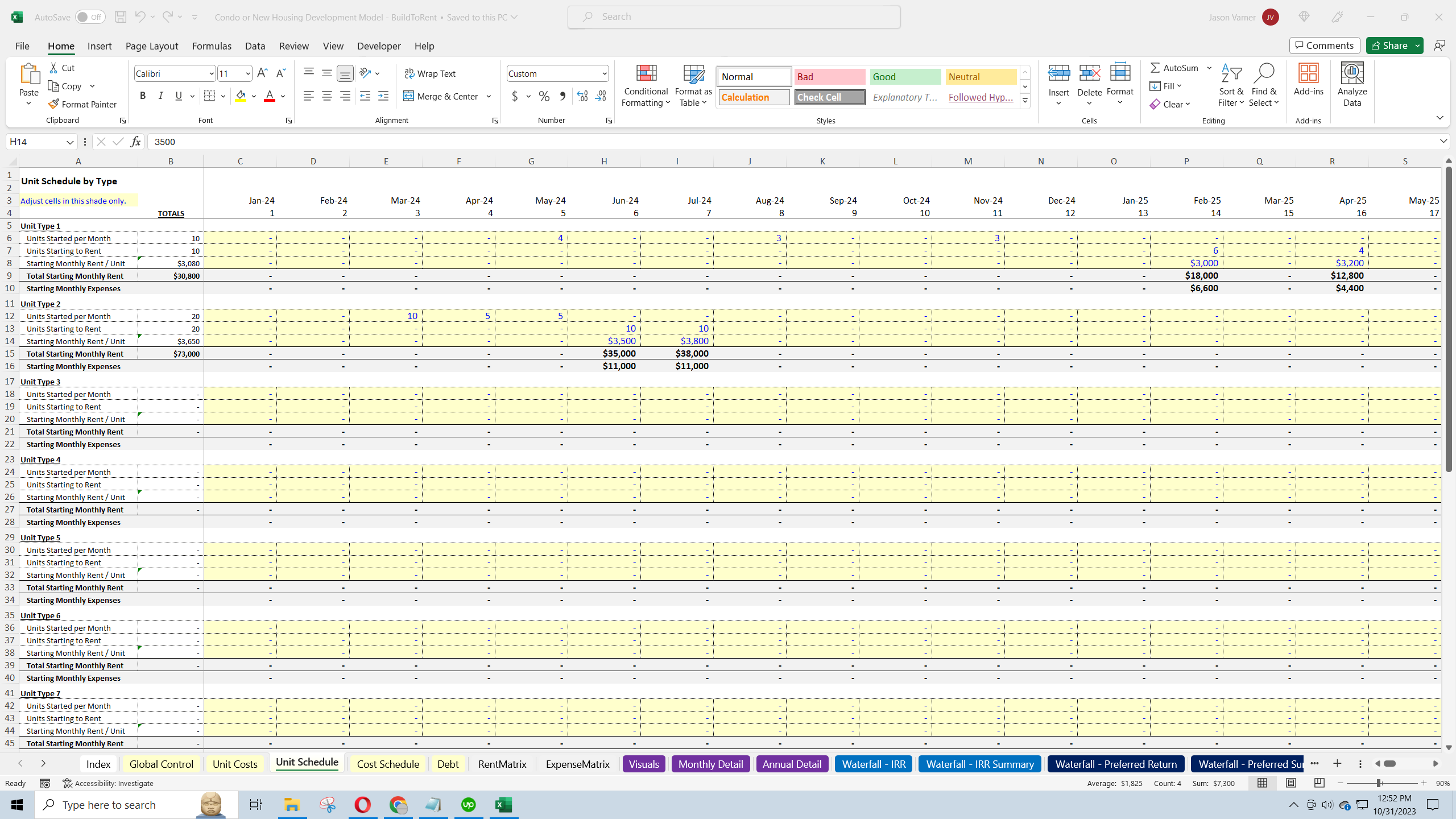Open the Borders button
1456x819 pixels.
pyautogui.click(x=209, y=96)
